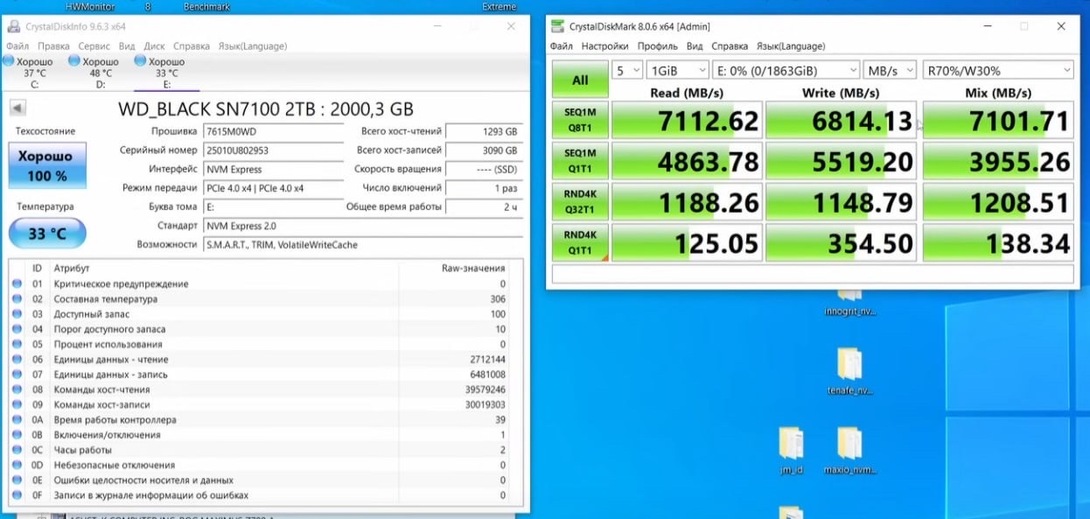Viewport: 1090px width, 519px height.
Task: Select drive E: status icon at 33 °C
Action: [x=140, y=61]
